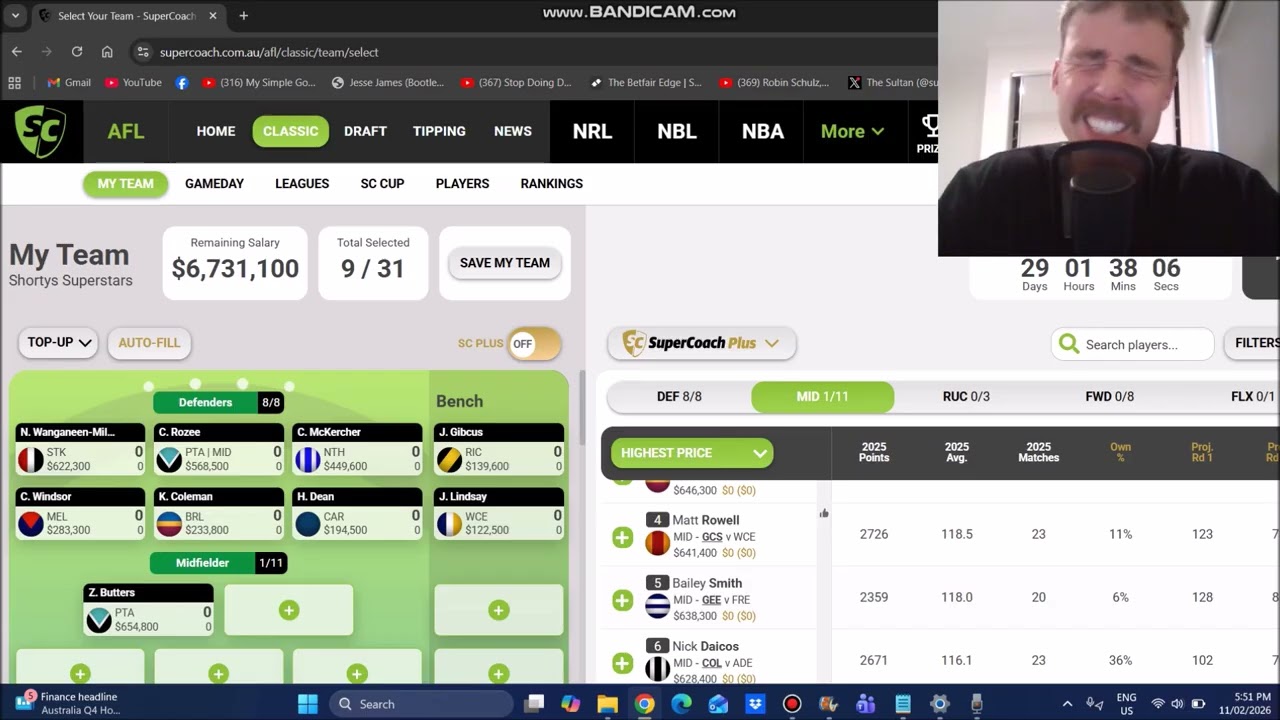Switch to NBL SuperCoach

677,131
